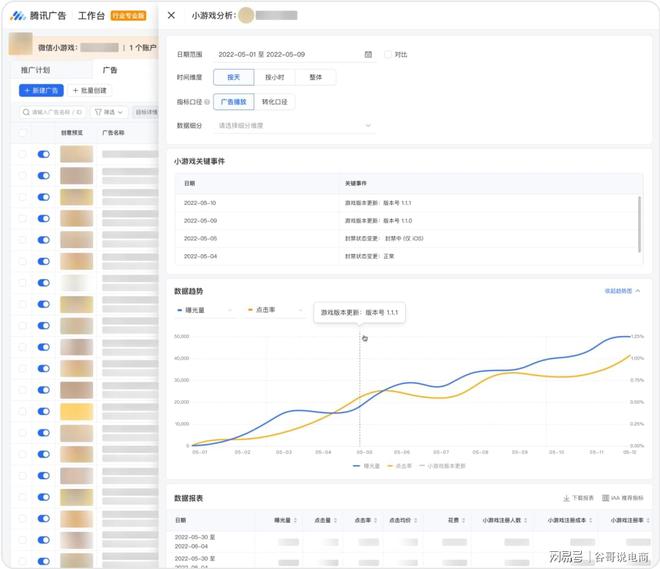Screen dimensions: 660x569
Task: Check the select-all checkbox in ad table header
Action: click(22, 132)
